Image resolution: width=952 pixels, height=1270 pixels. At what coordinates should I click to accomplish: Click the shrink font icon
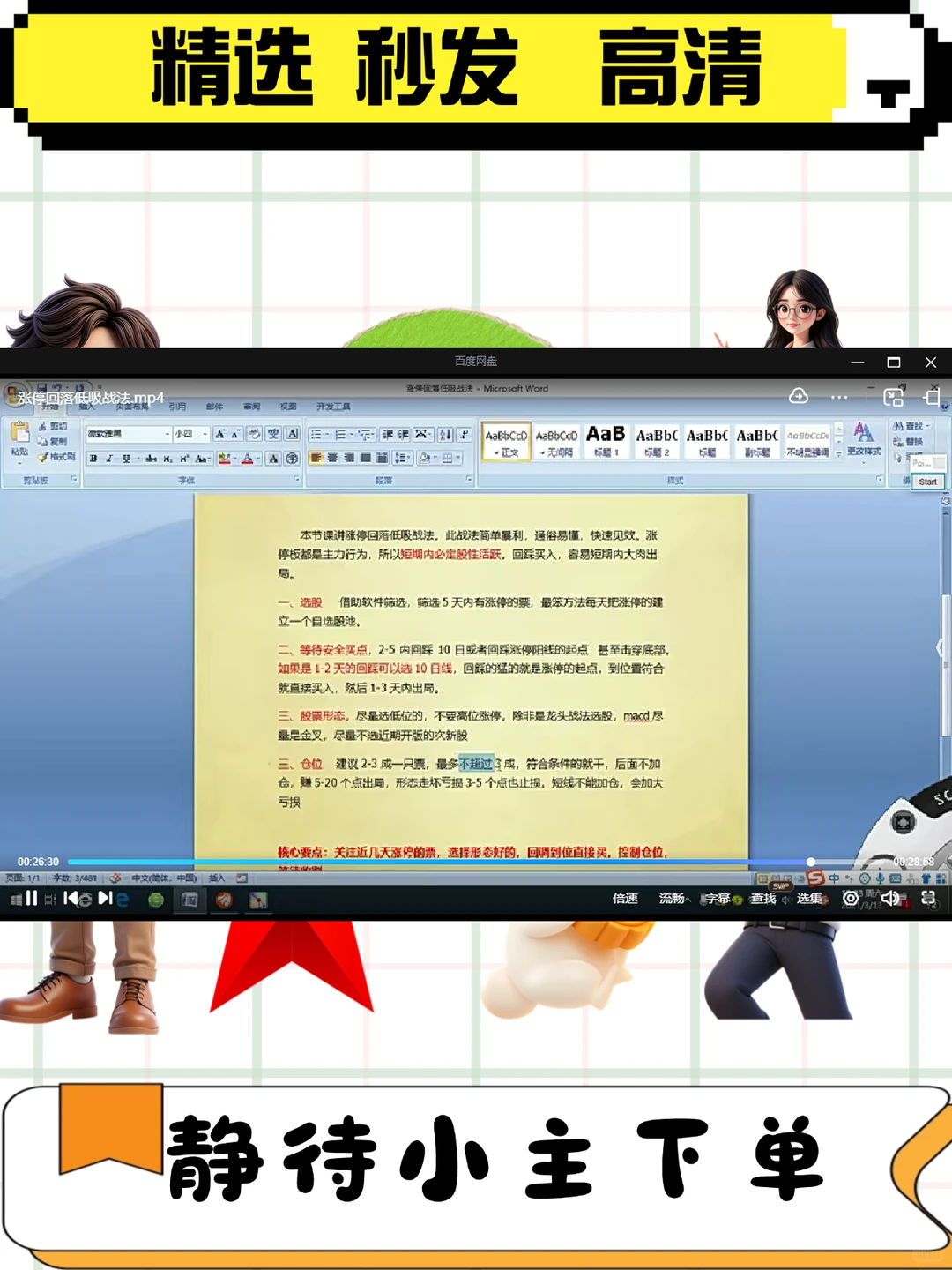pyautogui.click(x=235, y=434)
